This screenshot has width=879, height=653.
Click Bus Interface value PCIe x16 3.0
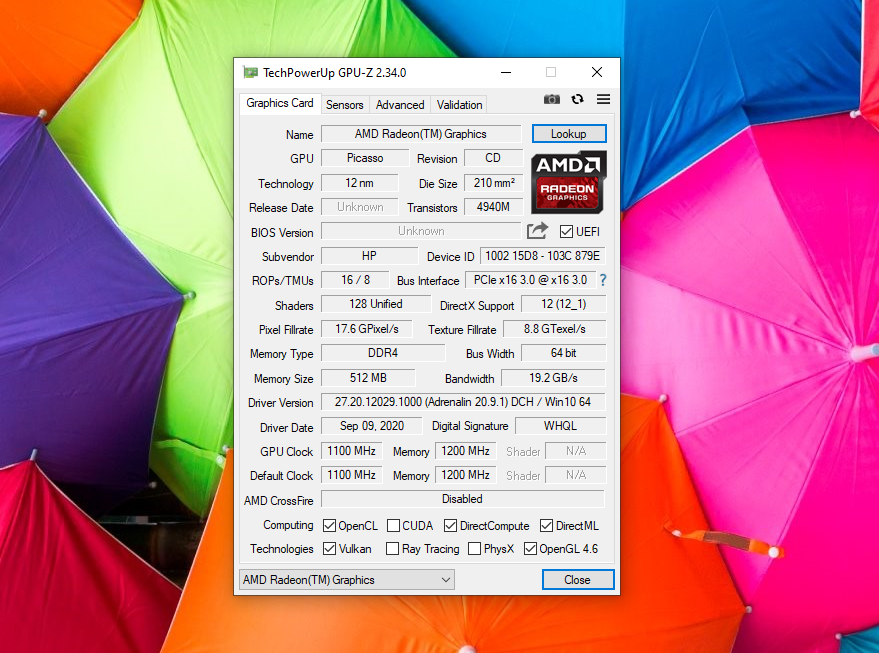(x=530, y=280)
